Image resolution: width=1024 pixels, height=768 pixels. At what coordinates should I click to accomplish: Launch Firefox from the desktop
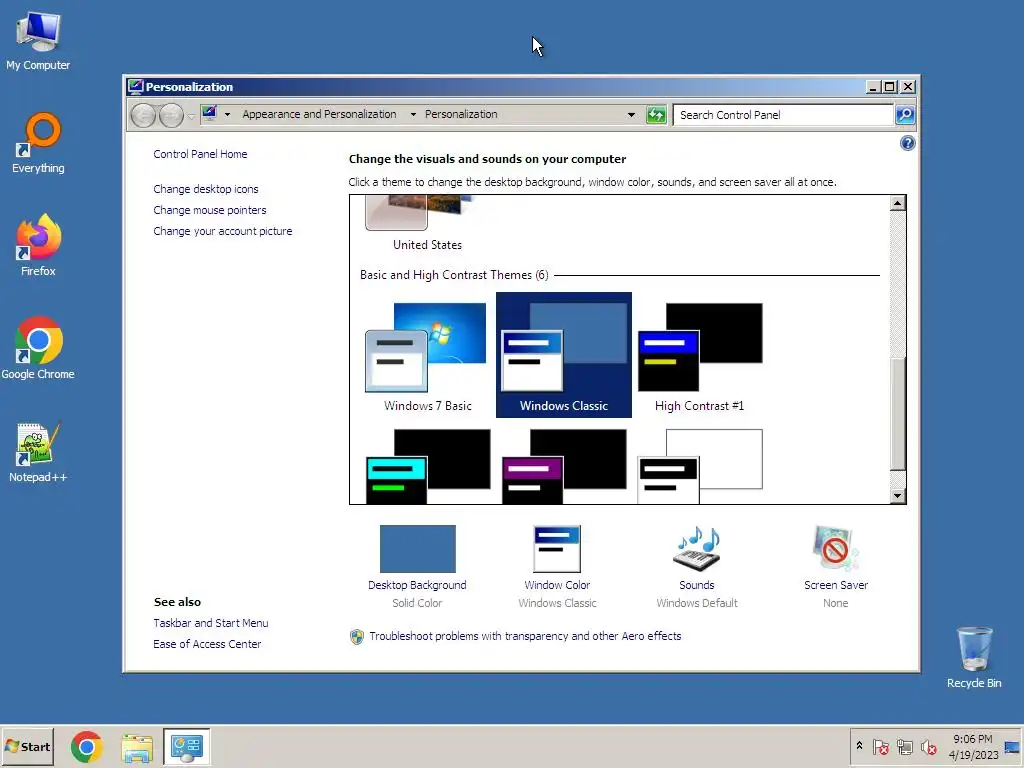pyautogui.click(x=38, y=246)
